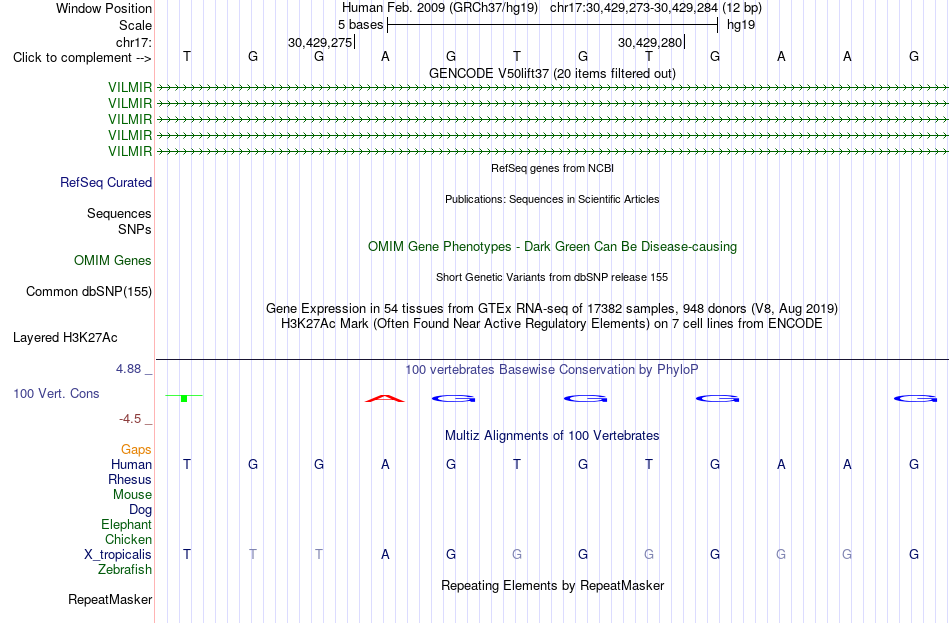This screenshot has height=623, width=950.
Task: Click 'Human Feb. 2009 (GRCh37/hg19)' assembly text
Action: tap(440, 8)
